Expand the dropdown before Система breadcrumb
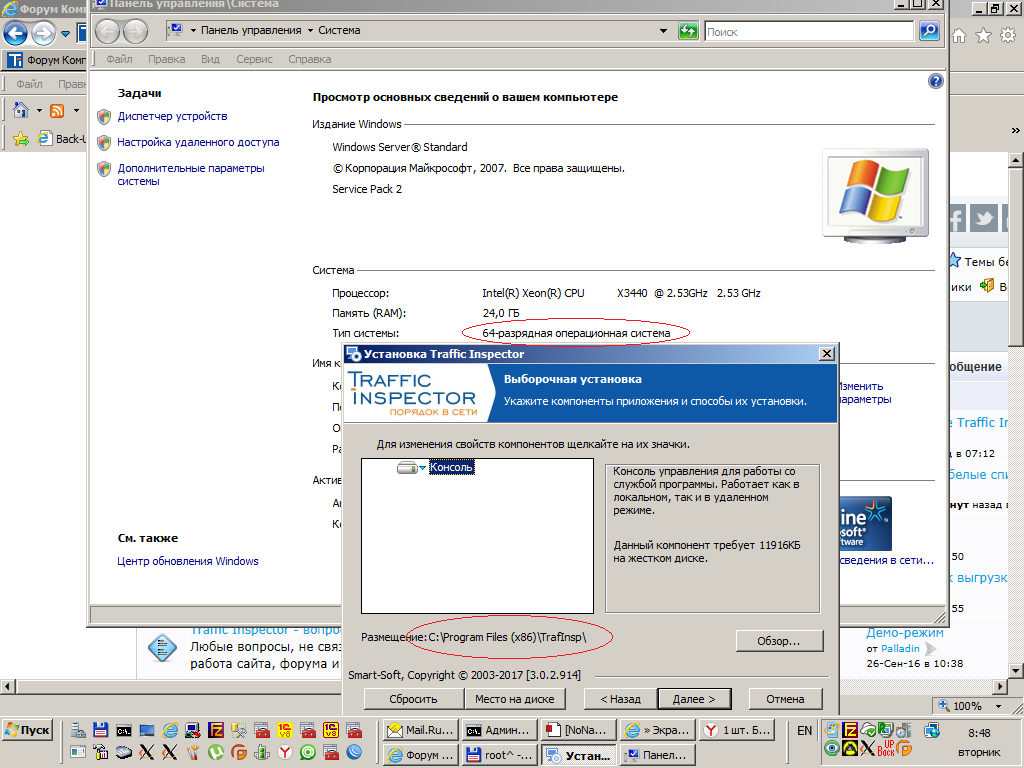The width and height of the screenshot is (1024, 768). coord(310,31)
